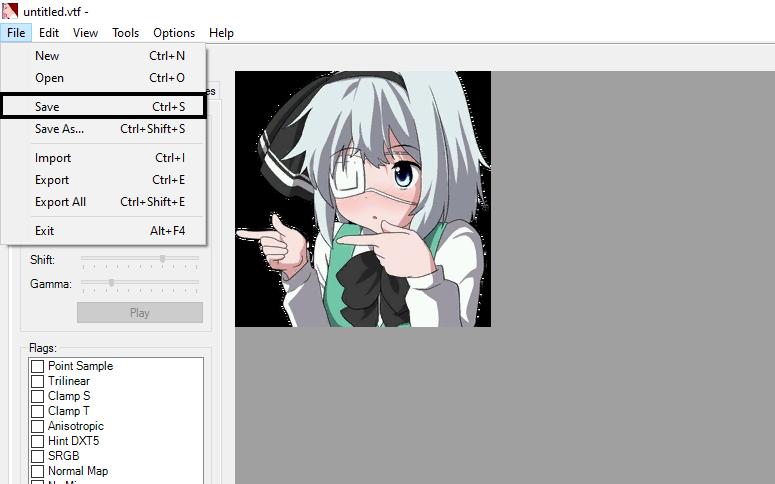The width and height of the screenshot is (775, 484).
Task: Click the Shift slider track
Action: pos(140,259)
